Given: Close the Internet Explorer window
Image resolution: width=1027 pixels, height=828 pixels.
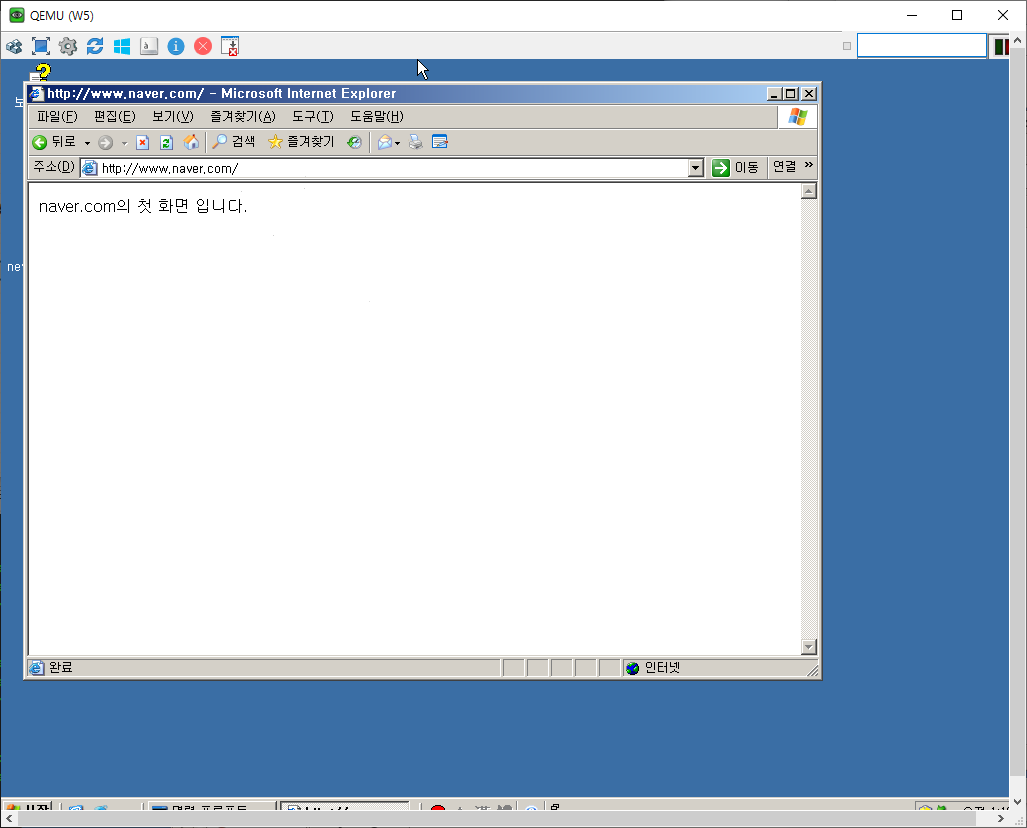Looking at the screenshot, I should coord(809,94).
